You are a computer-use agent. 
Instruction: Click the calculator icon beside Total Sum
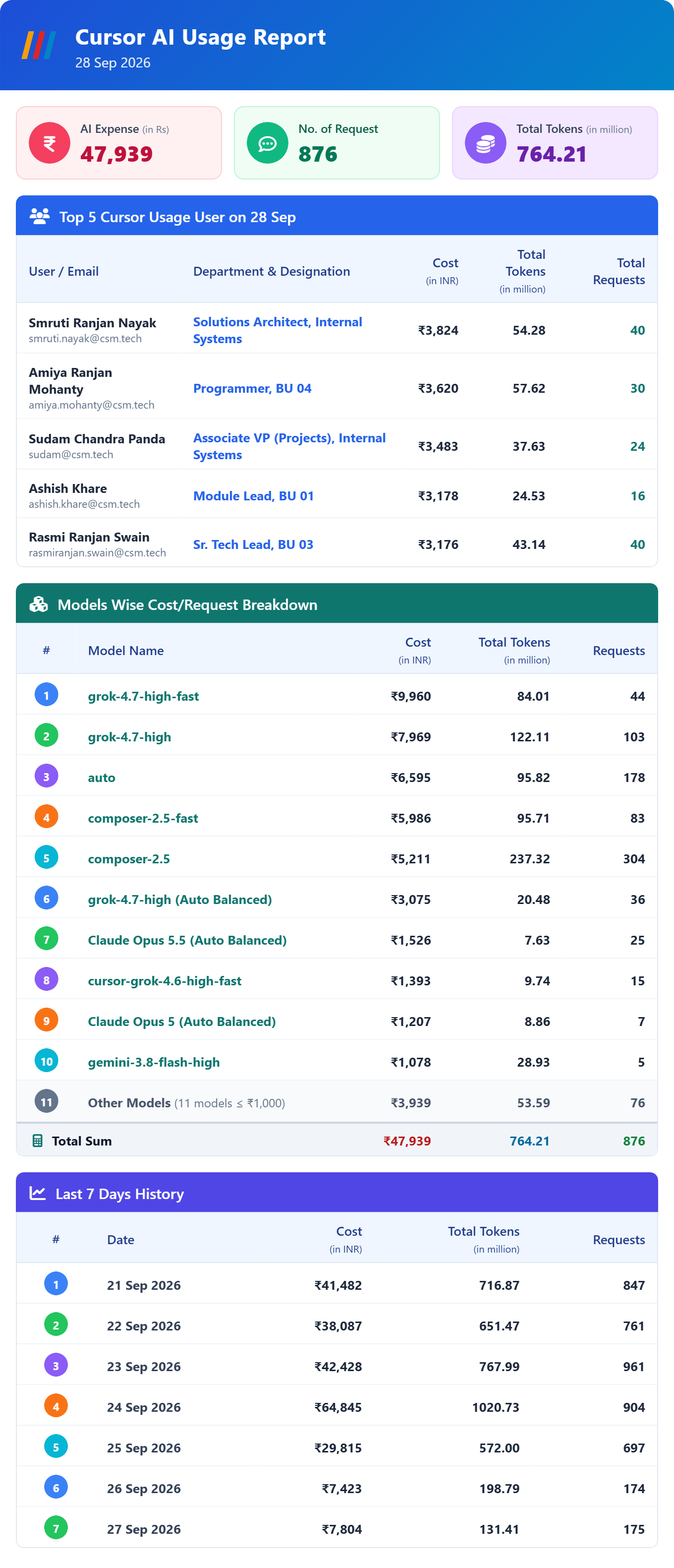pyautogui.click(x=37, y=1141)
